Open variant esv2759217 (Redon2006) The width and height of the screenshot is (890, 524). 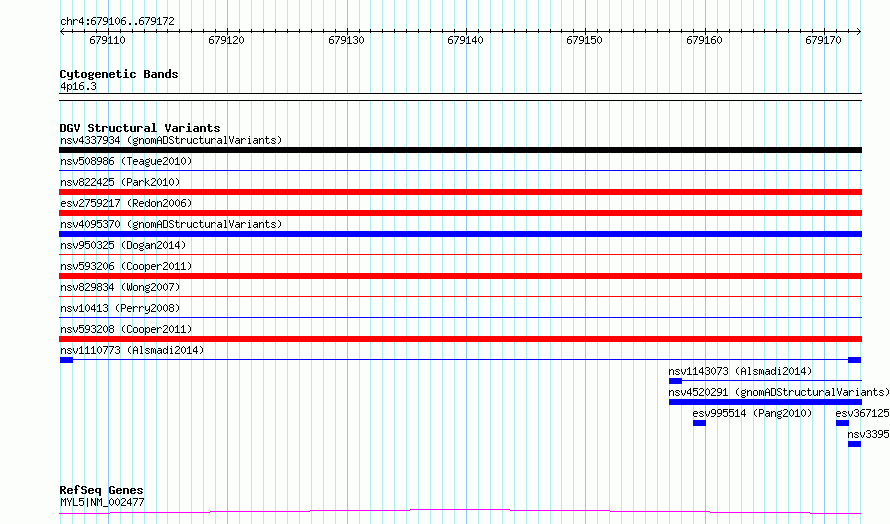coord(126,203)
